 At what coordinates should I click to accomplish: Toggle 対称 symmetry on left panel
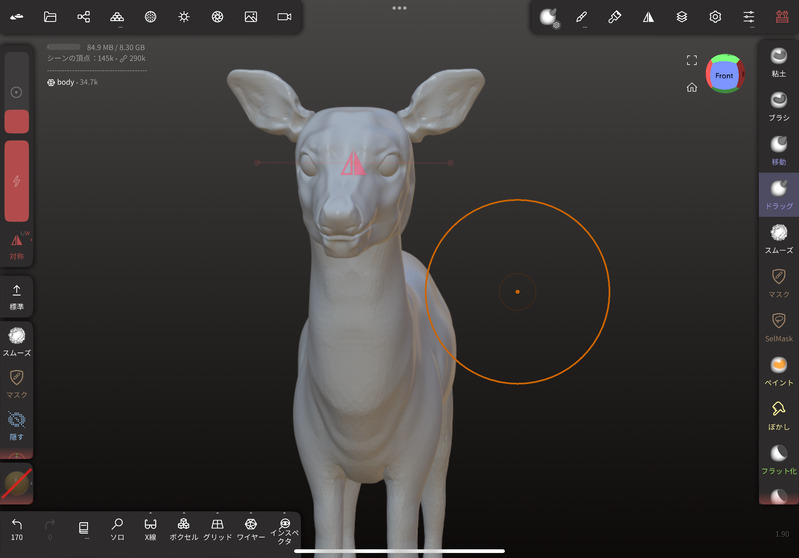(x=17, y=246)
